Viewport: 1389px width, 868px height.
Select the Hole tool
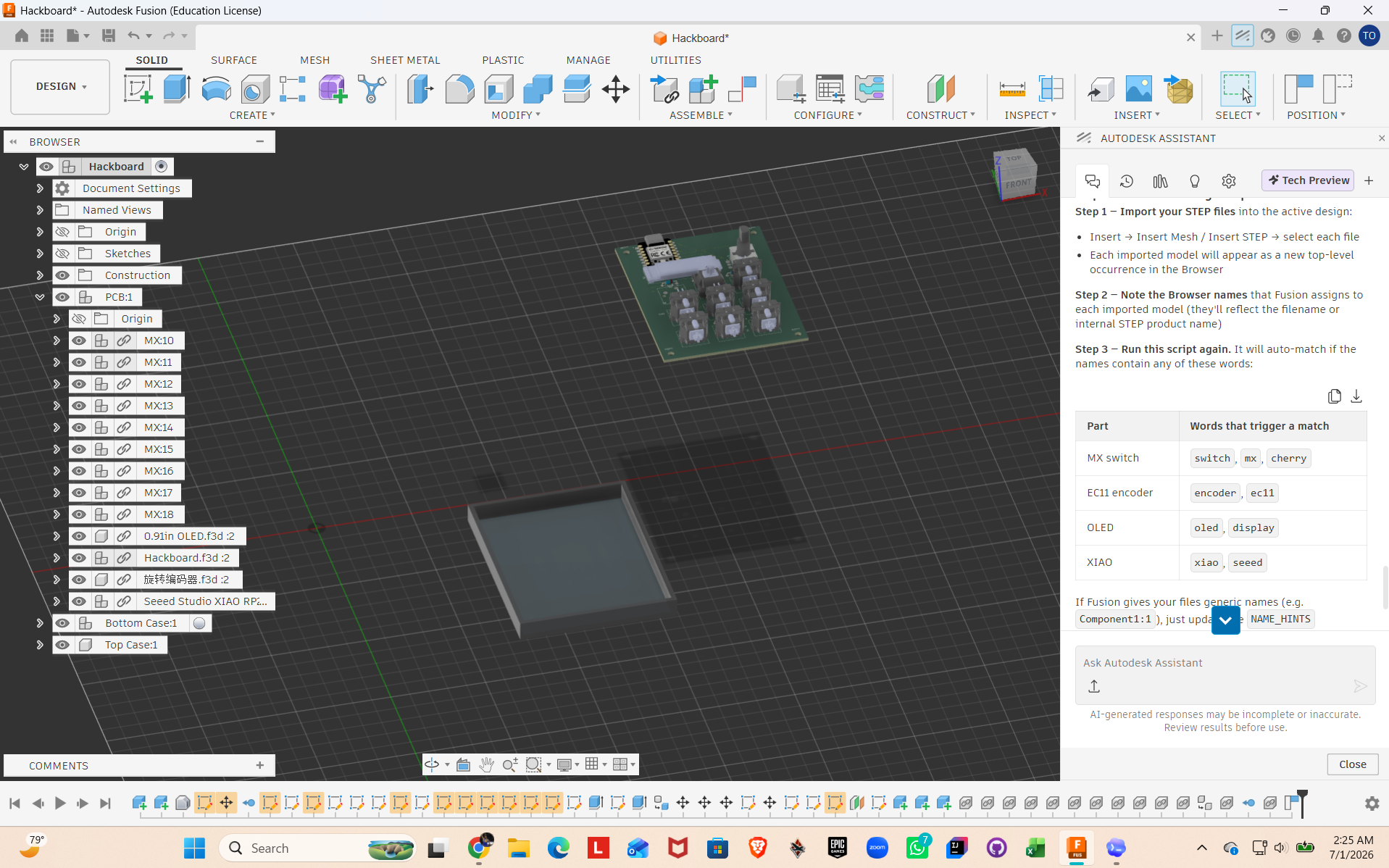point(254,89)
